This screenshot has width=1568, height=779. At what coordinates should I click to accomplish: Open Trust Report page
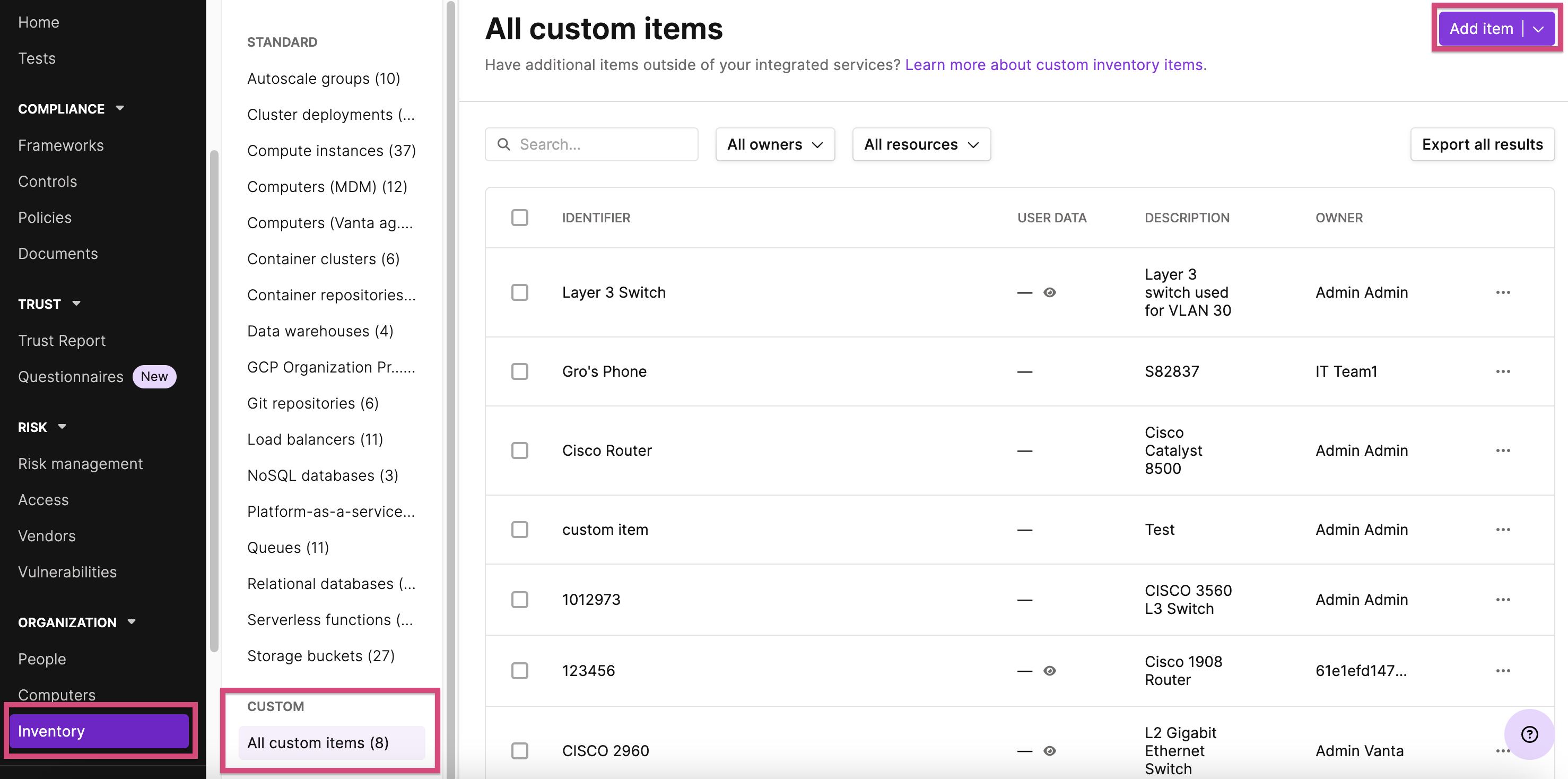(62, 341)
